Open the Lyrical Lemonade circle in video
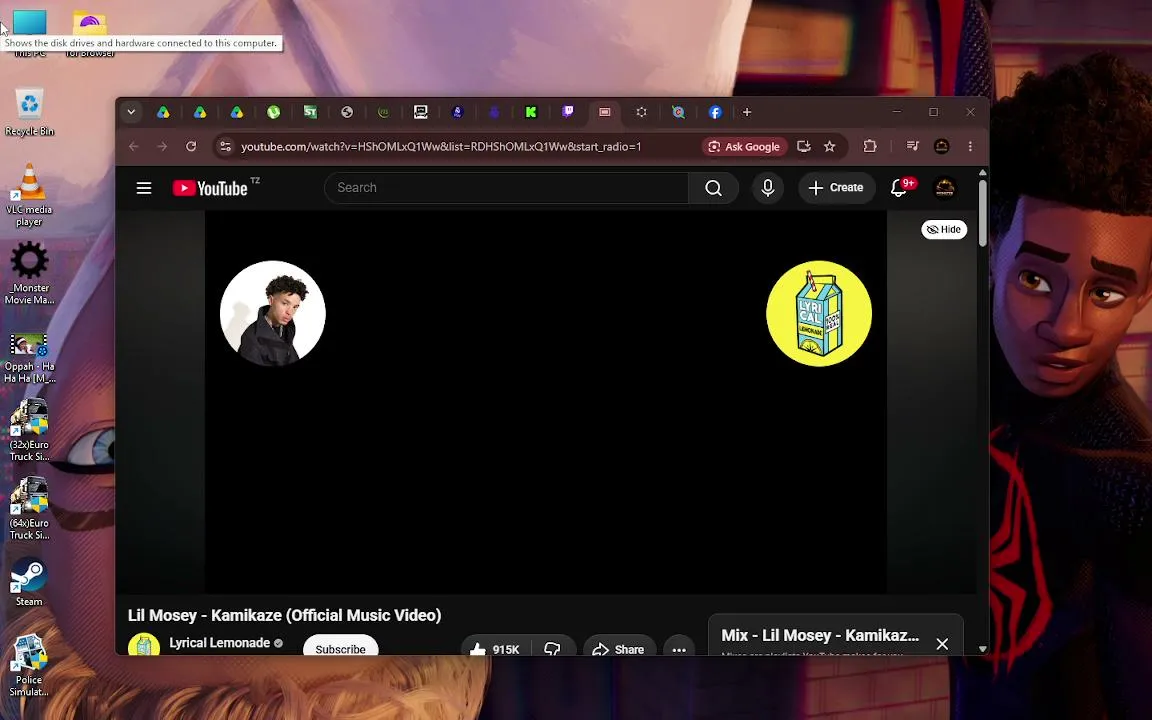The width and height of the screenshot is (1152, 720). (x=819, y=314)
